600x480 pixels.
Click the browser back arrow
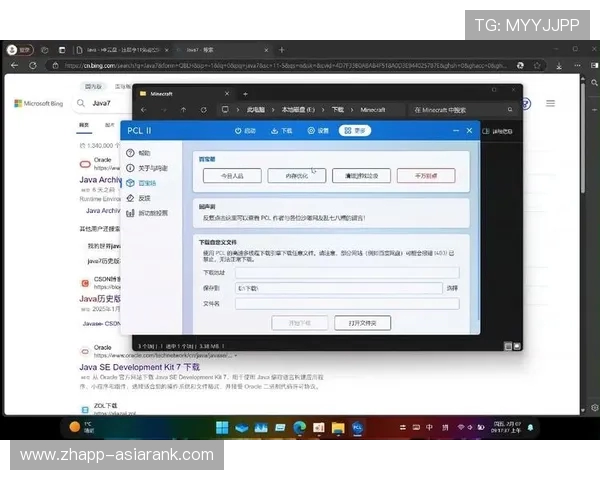coord(13,65)
